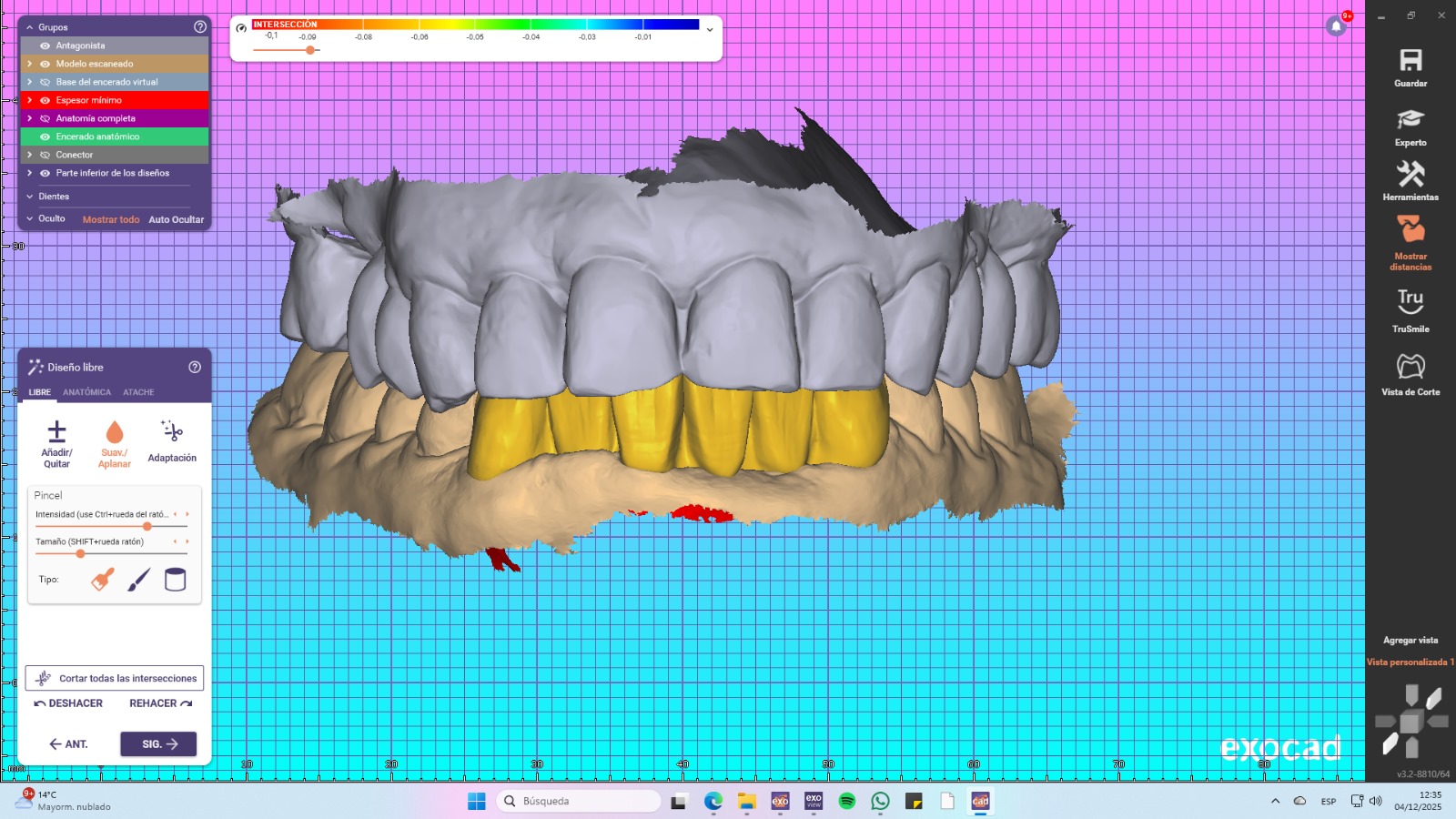This screenshot has width=1456, height=819.
Task: Toggle the Mostrar distancias icon
Action: pyautogui.click(x=1410, y=229)
